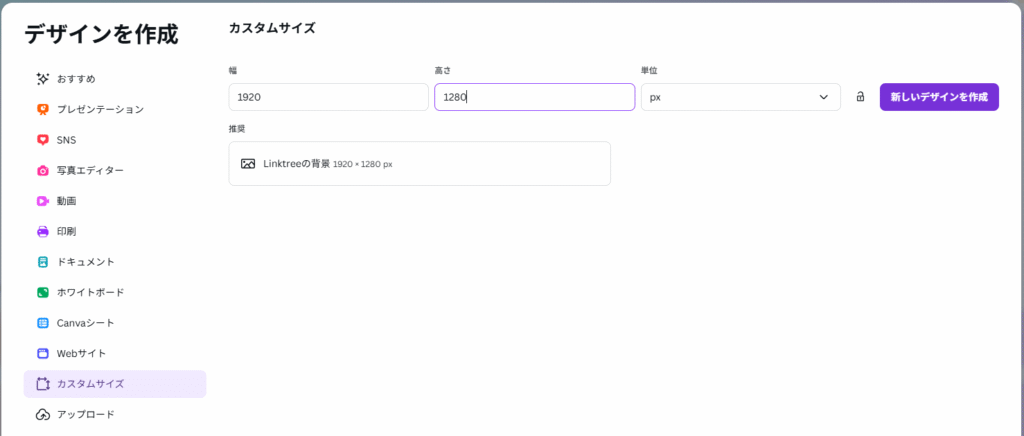The height and width of the screenshot is (436, 1024).
Task: Click the video icon for 動画
Action: pyautogui.click(x=42, y=201)
